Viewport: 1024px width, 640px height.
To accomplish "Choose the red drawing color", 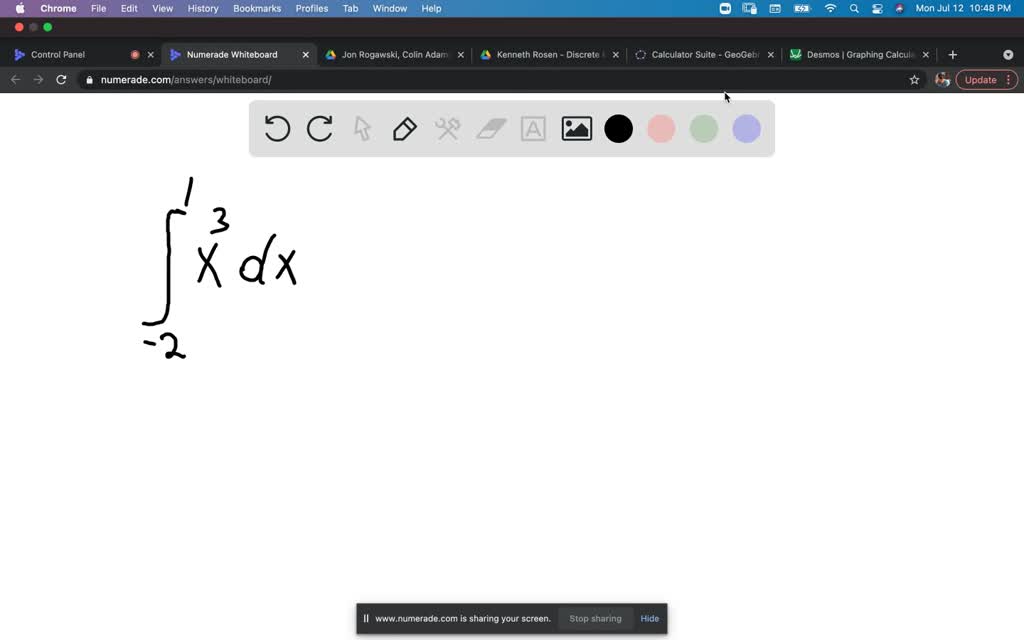I will tap(661, 128).
